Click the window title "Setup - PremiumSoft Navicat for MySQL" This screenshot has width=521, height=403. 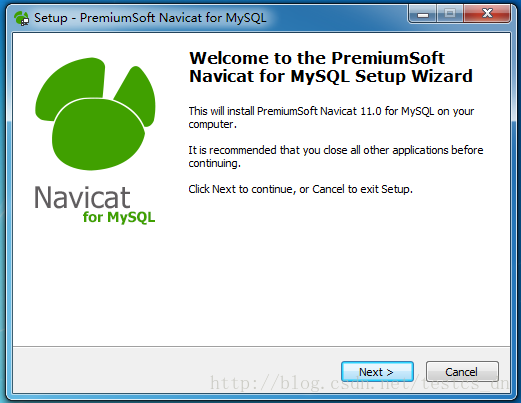150,18
